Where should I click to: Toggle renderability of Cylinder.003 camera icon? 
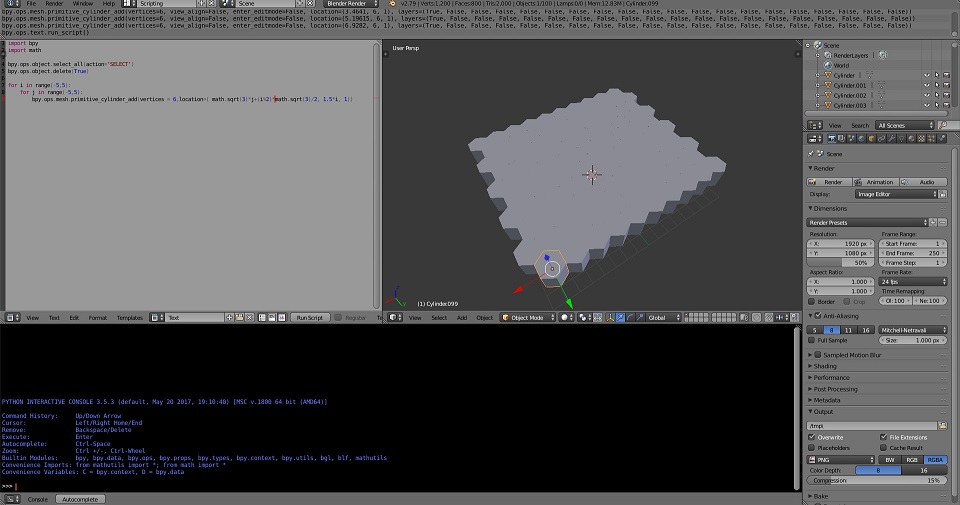947,105
